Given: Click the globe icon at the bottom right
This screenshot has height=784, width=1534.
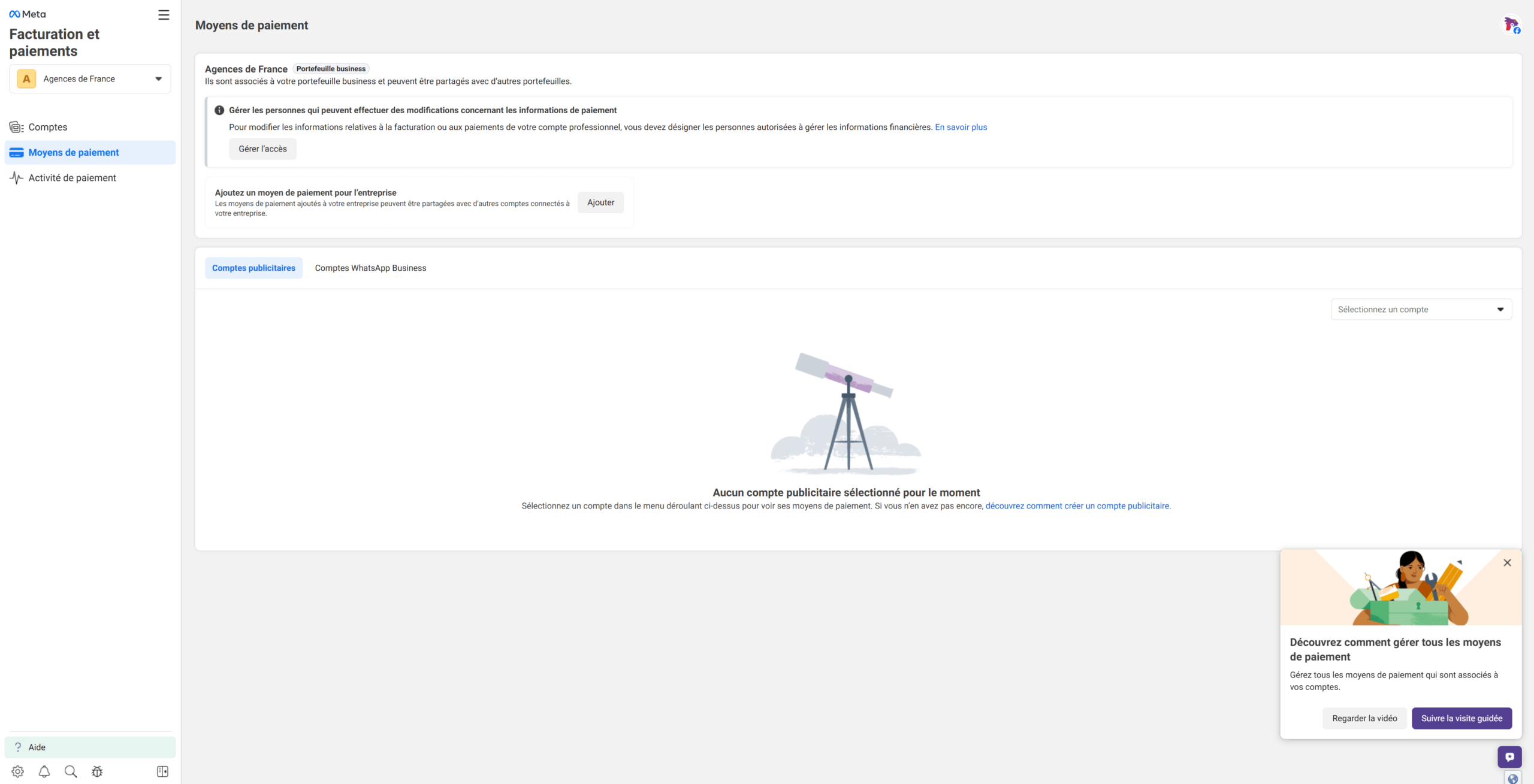Looking at the screenshot, I should tap(1512, 779).
